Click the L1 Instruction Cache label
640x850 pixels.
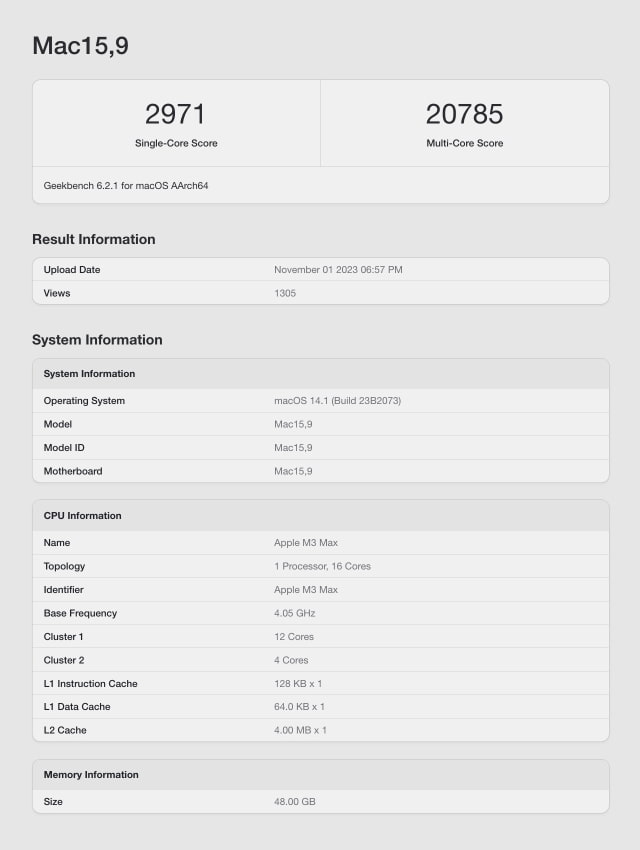(90, 684)
